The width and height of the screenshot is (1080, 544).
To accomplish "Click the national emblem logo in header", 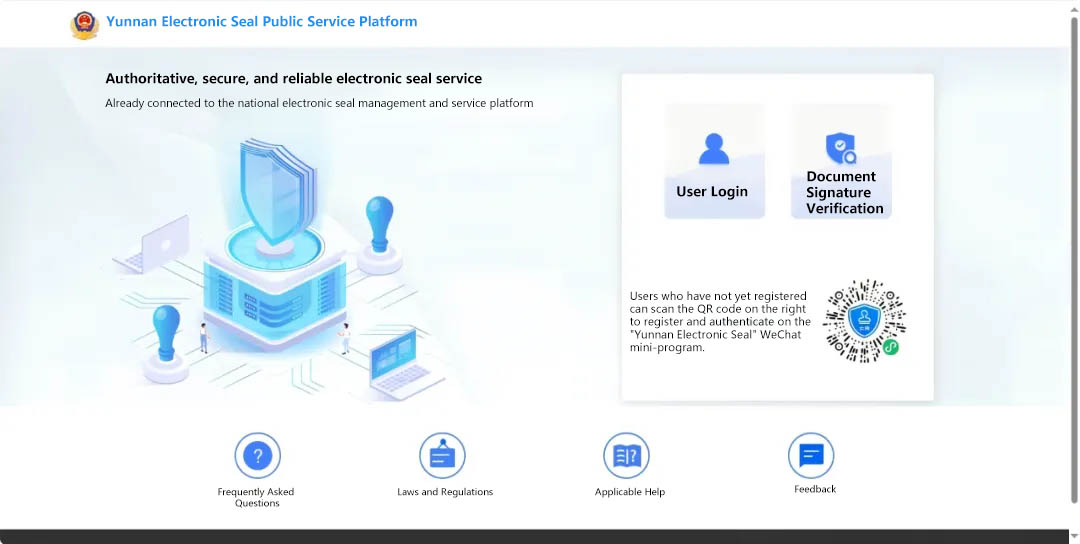I will pos(85,23).
